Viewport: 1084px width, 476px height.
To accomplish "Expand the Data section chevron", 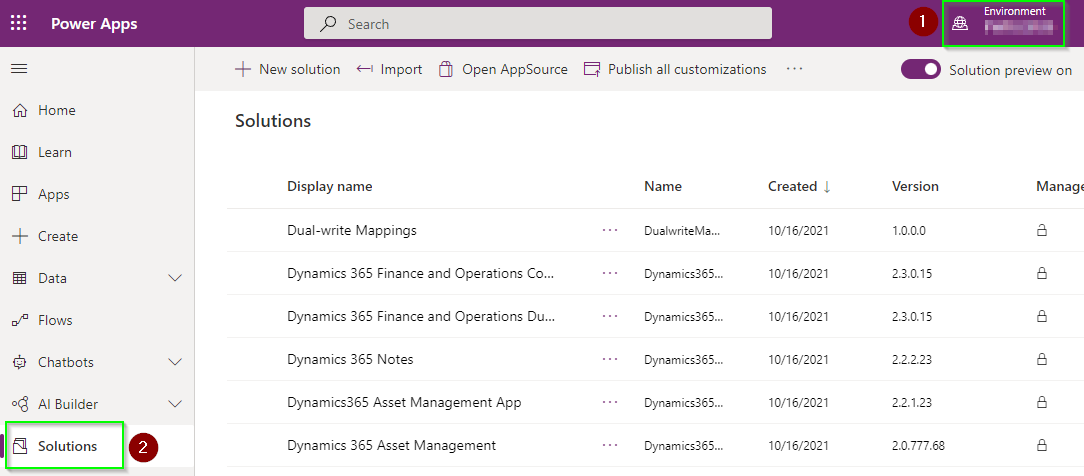I will [175, 278].
